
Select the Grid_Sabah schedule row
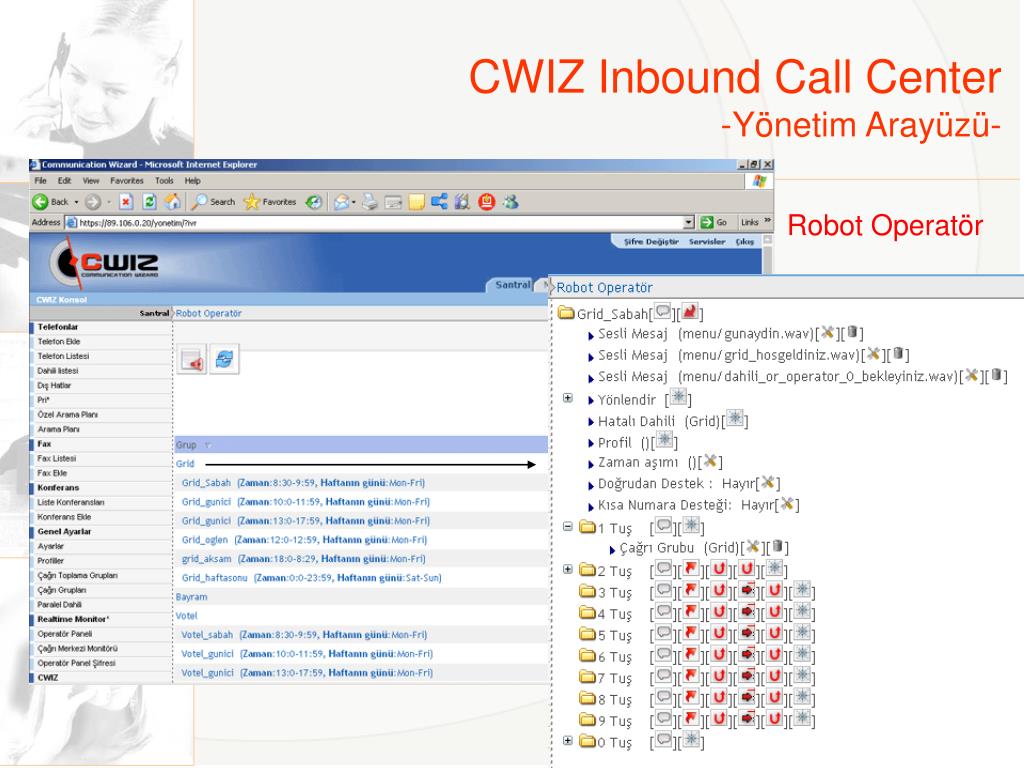point(360,483)
